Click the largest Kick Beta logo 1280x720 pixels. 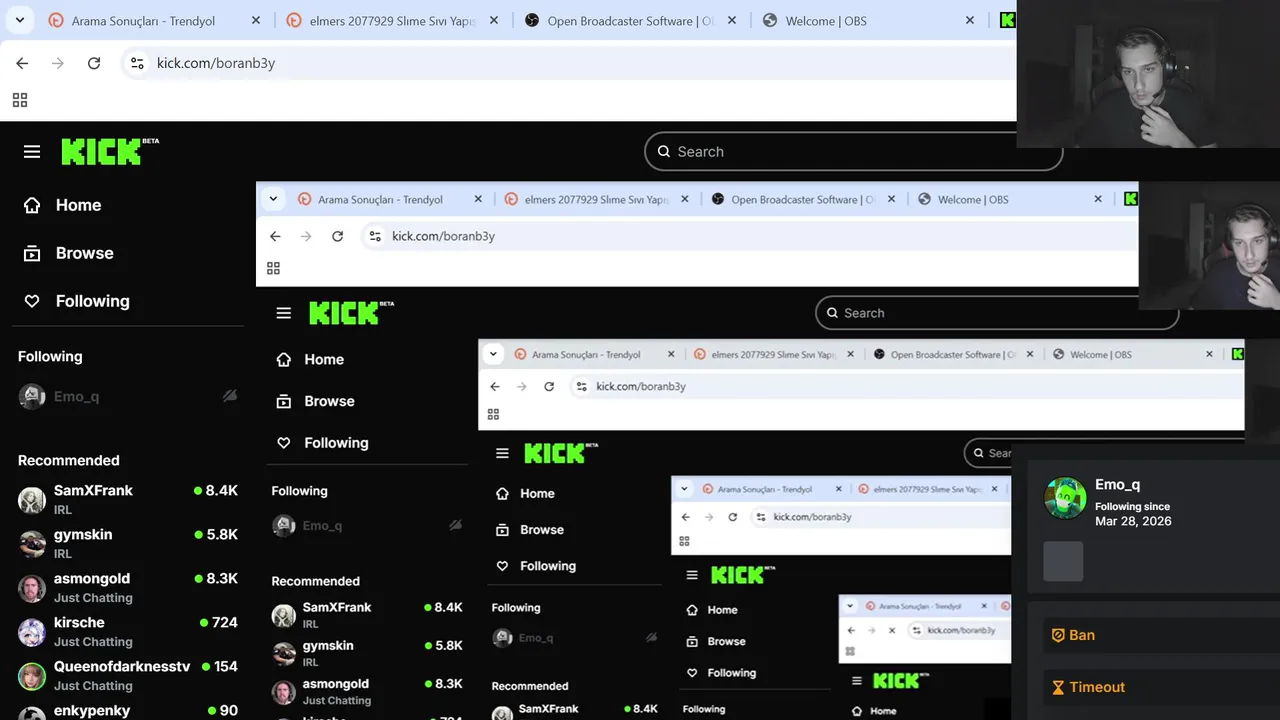(x=110, y=151)
